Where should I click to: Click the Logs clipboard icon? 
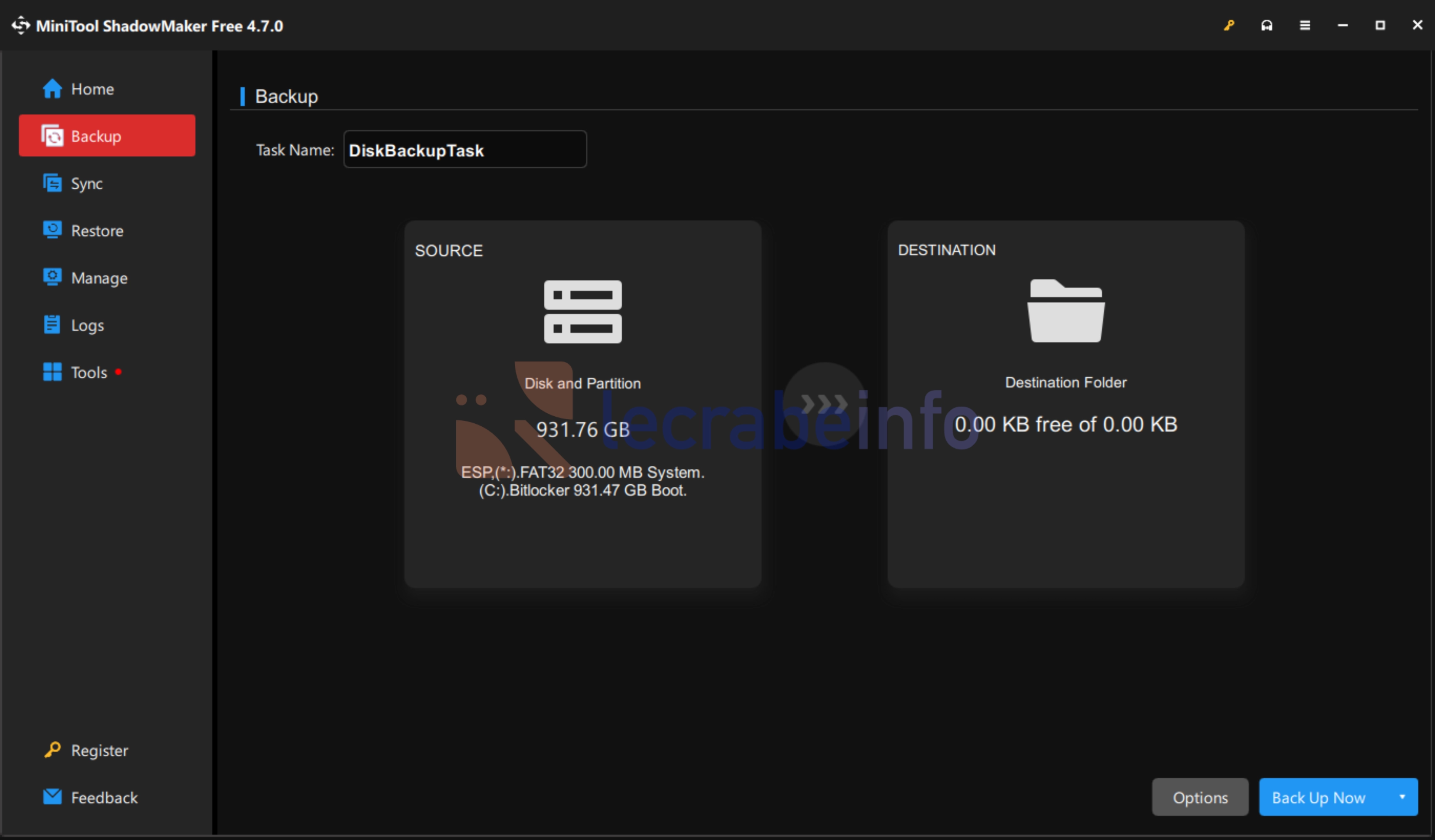(53, 324)
